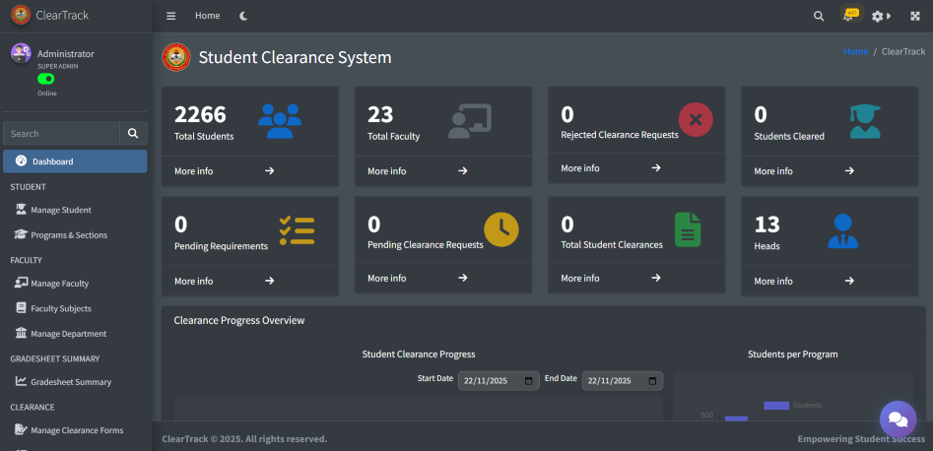
Task: Open More info for Total Student Clearances
Action: tap(637, 278)
